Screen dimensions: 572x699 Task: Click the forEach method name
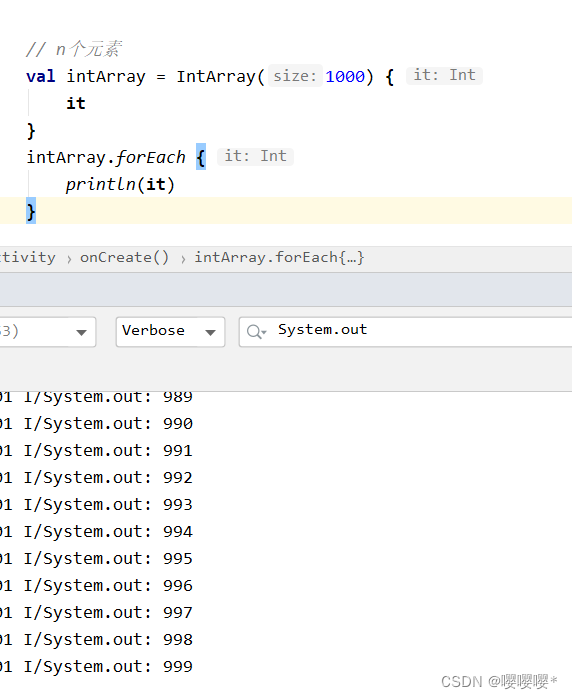tap(151, 157)
